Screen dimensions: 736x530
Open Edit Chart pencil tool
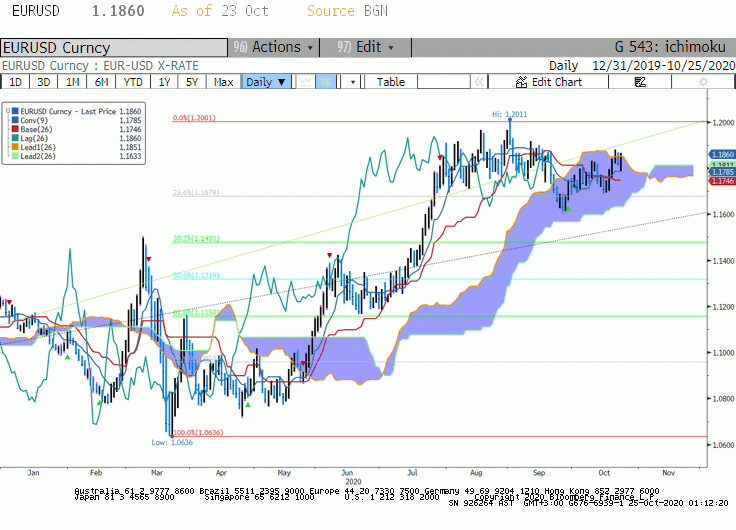tap(549, 82)
